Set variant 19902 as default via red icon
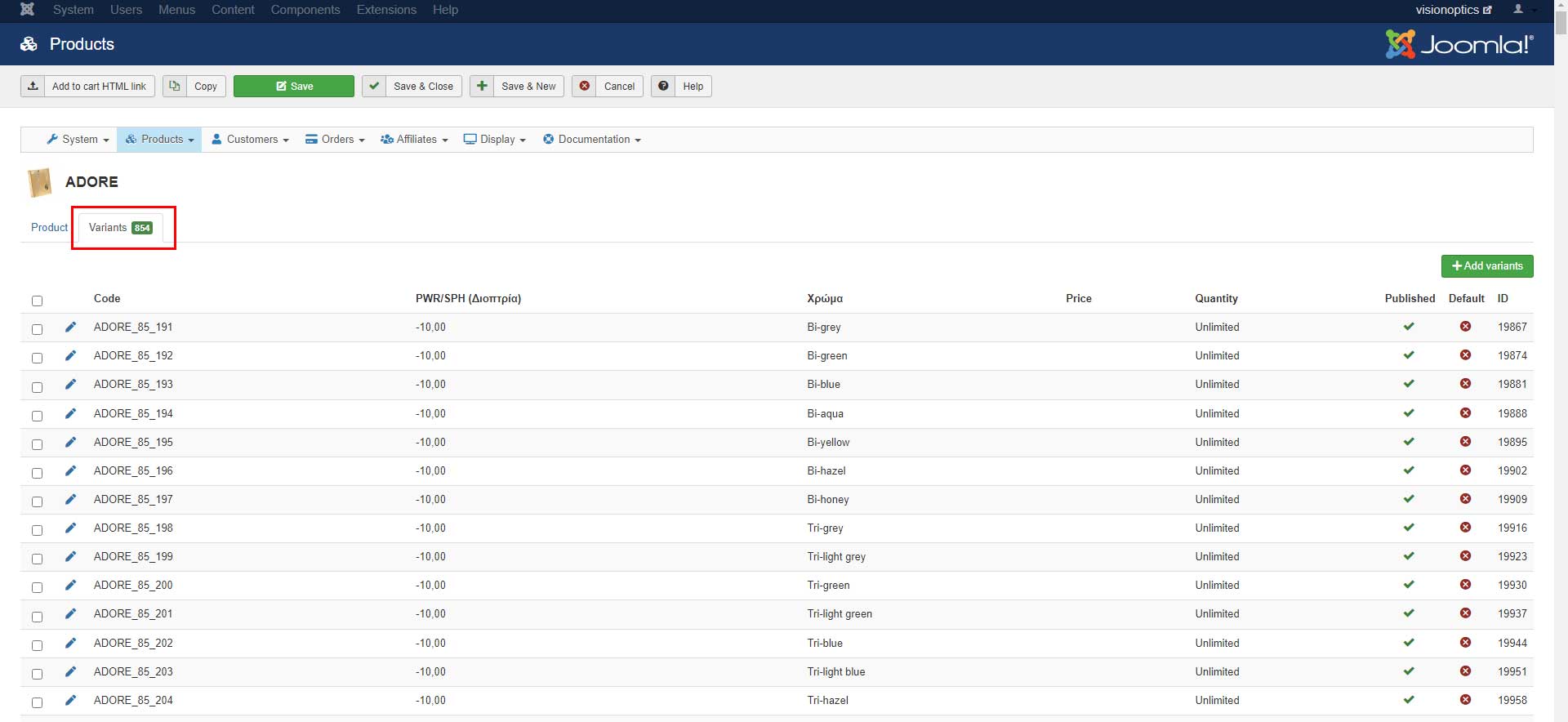 [x=1465, y=470]
